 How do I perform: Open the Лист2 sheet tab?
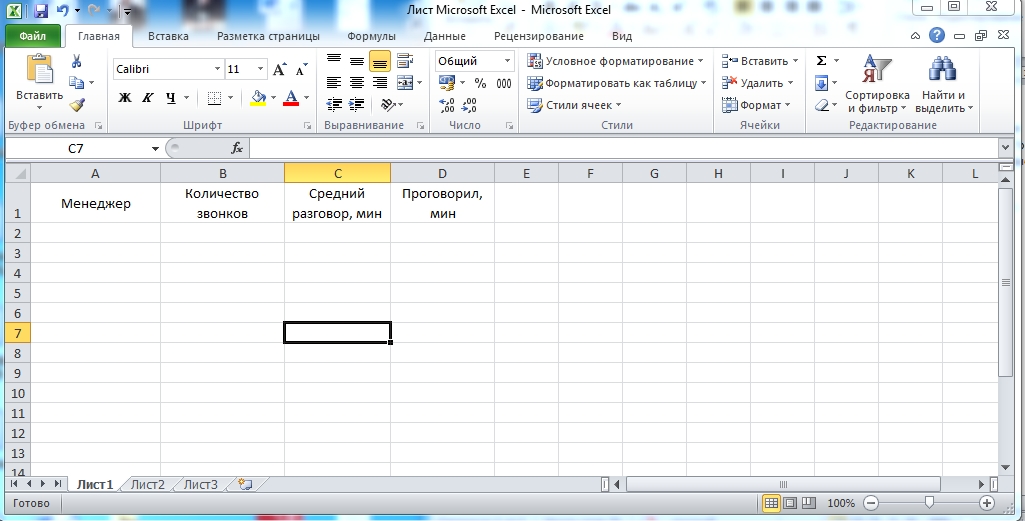coord(148,484)
